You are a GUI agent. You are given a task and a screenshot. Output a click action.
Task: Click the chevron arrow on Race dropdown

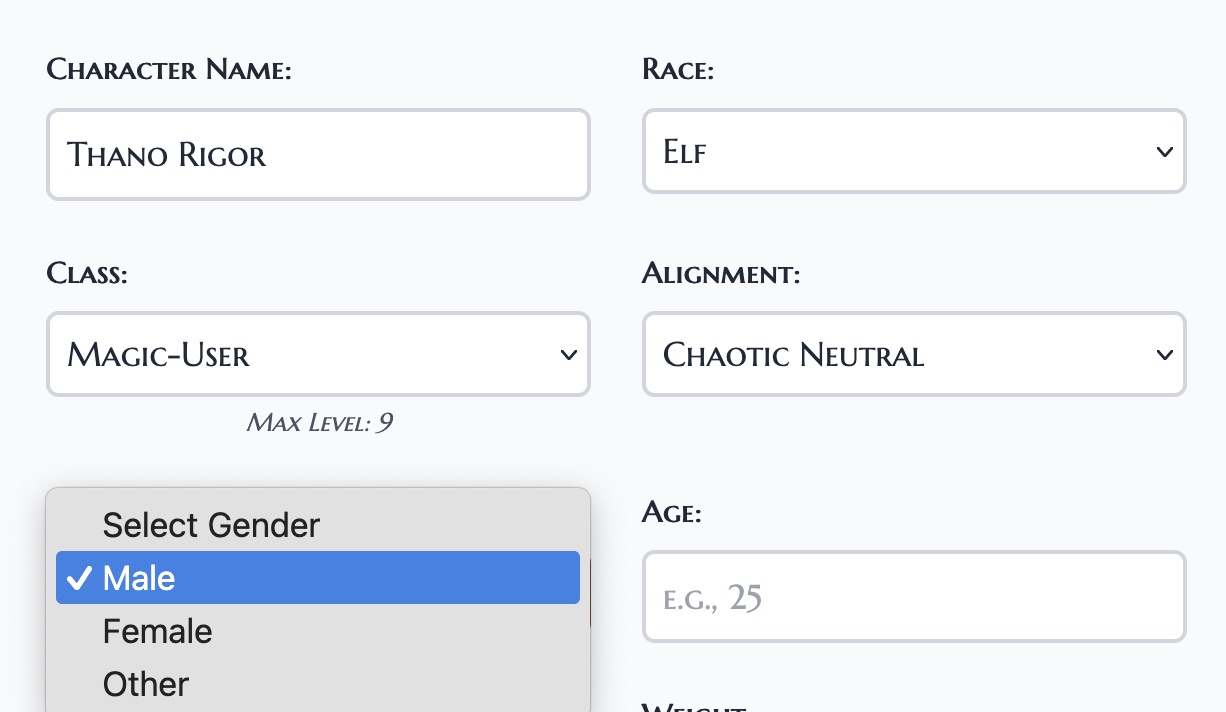[1163, 152]
